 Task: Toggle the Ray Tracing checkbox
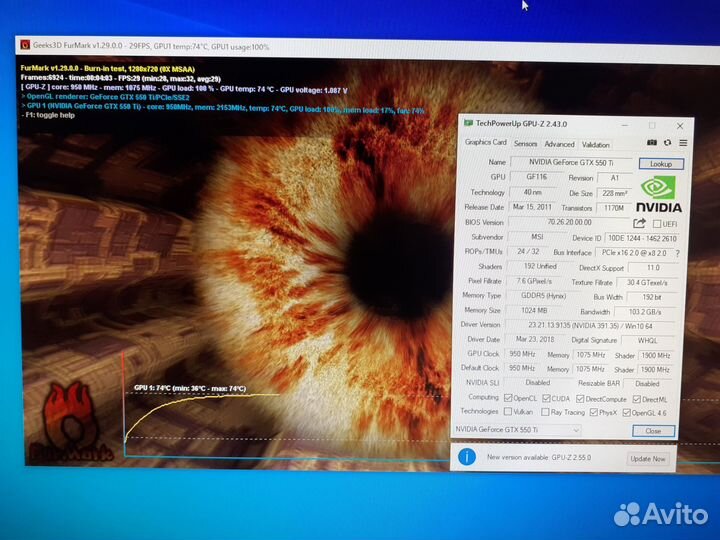point(545,412)
